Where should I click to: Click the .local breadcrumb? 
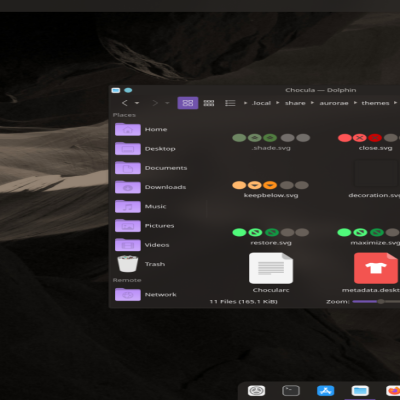tap(261, 103)
